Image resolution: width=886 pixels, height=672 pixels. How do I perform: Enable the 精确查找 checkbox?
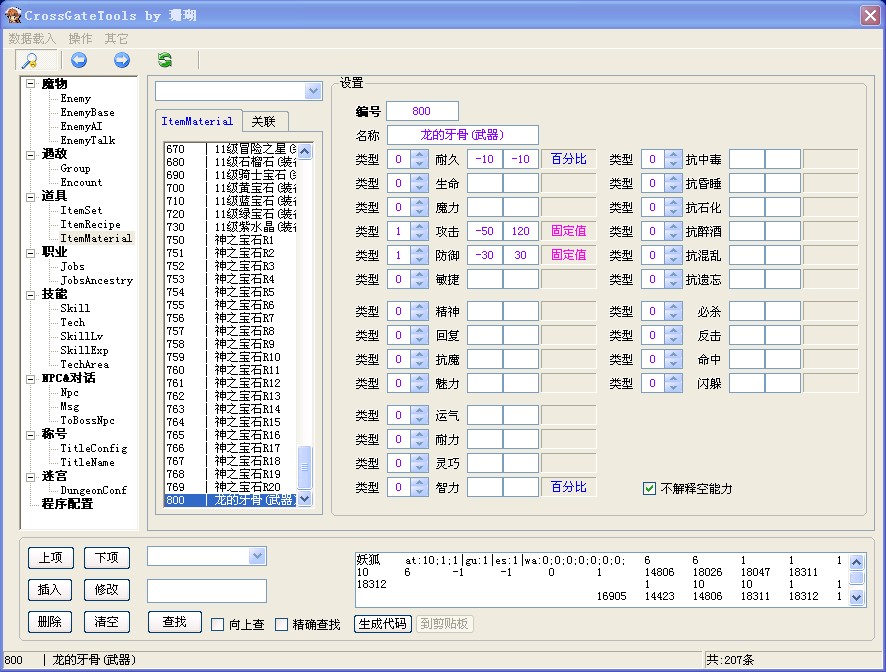point(282,625)
